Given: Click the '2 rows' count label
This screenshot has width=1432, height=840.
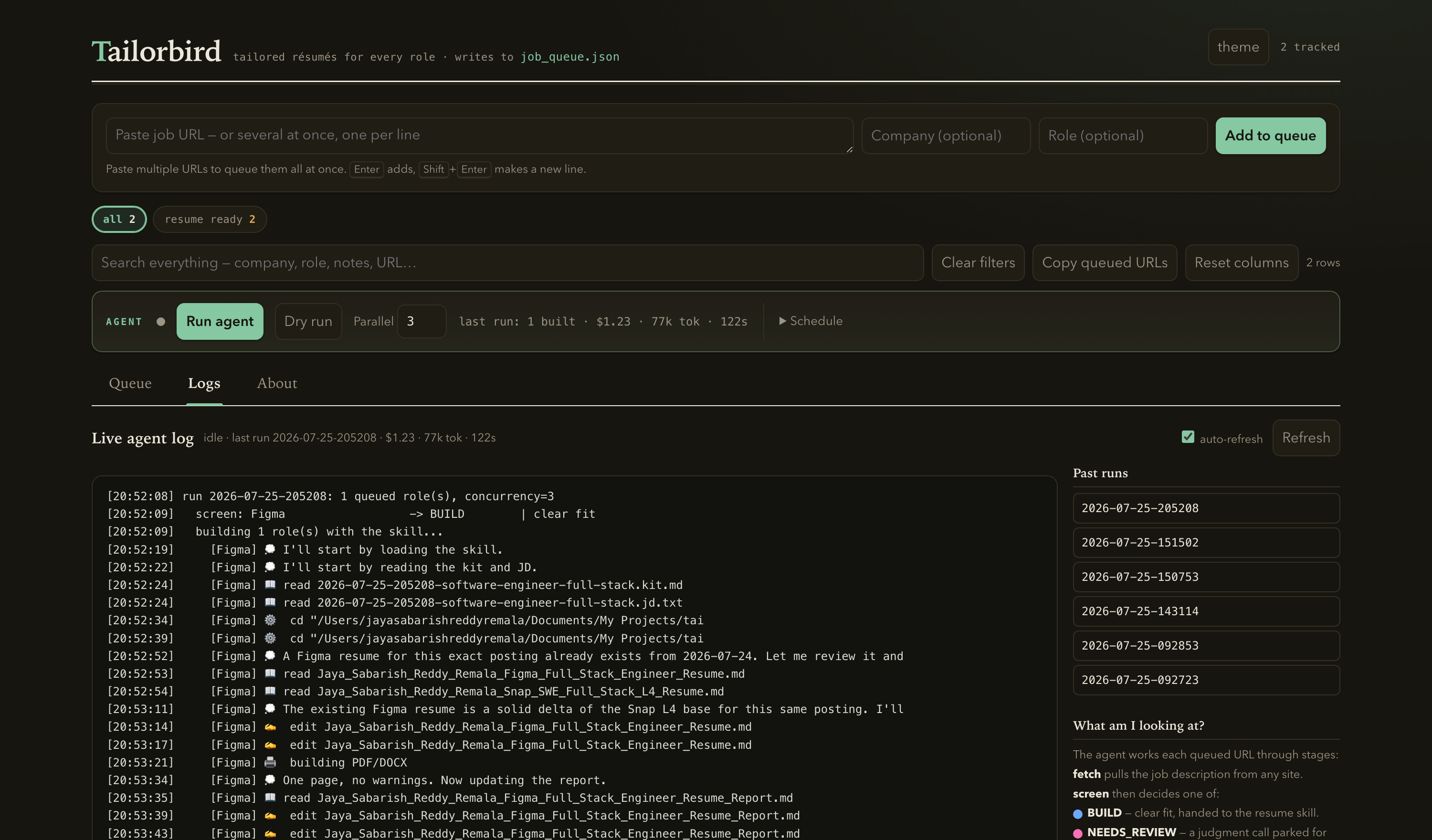Looking at the screenshot, I should (1323, 262).
